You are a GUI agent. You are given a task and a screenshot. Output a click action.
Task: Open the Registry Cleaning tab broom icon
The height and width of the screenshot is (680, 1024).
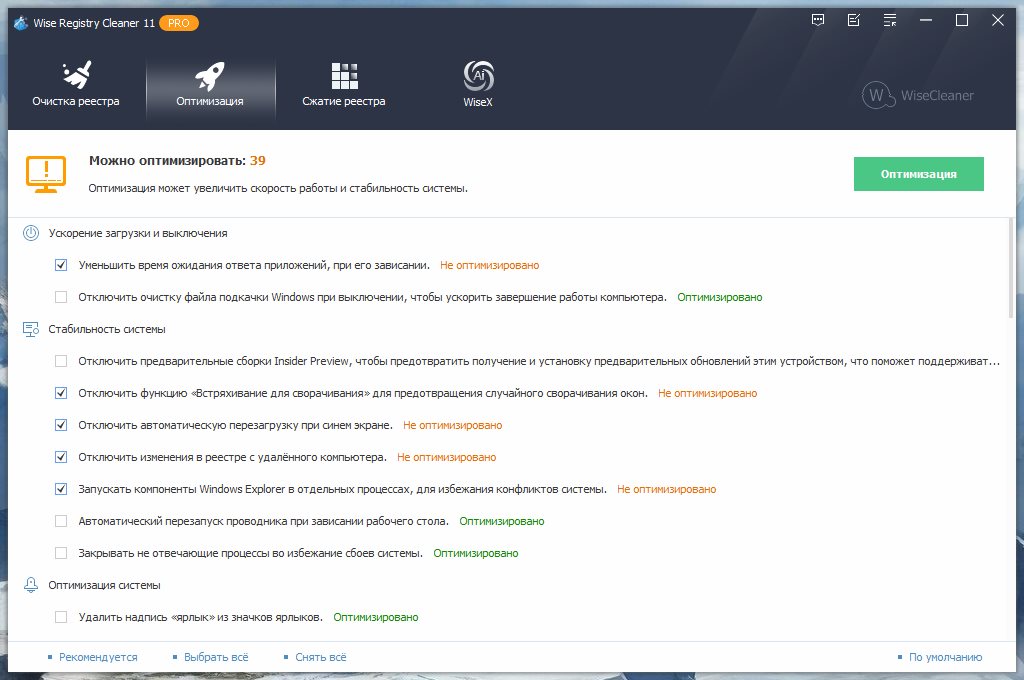click(75, 75)
